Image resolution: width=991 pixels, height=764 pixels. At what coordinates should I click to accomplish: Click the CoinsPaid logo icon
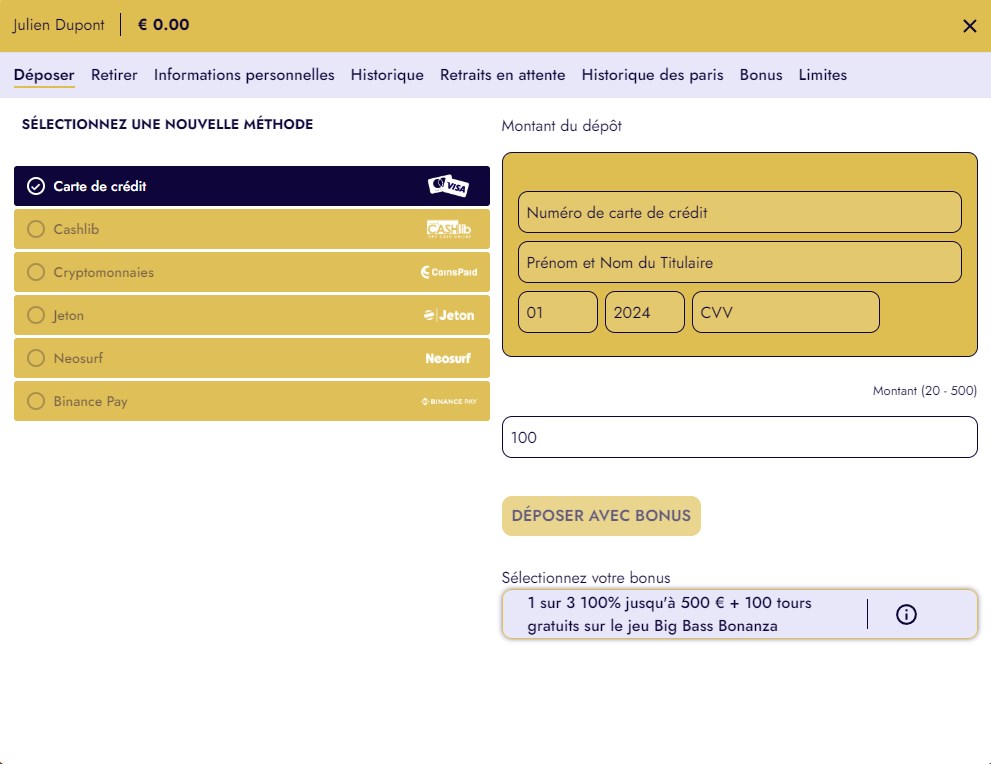coord(447,272)
